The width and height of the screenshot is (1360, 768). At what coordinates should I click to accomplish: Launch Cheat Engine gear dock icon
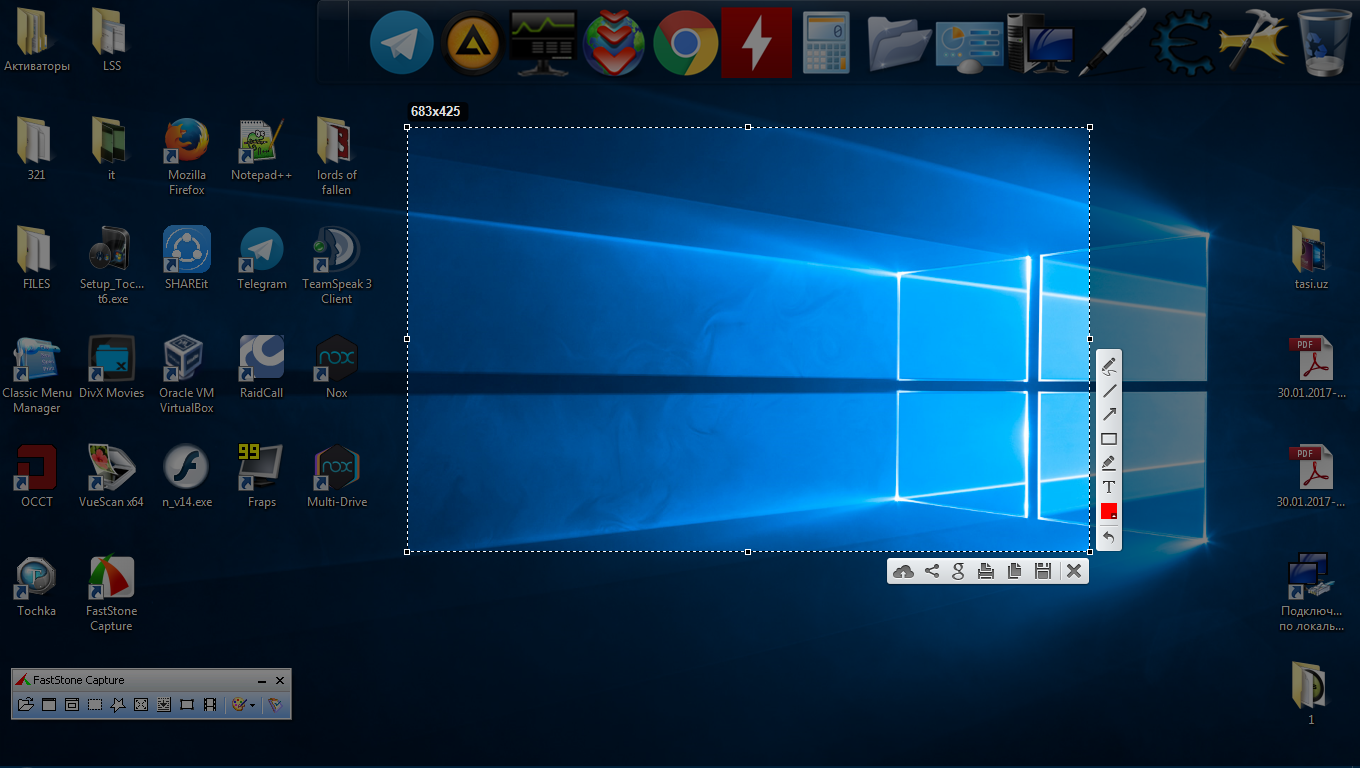click(x=1182, y=43)
